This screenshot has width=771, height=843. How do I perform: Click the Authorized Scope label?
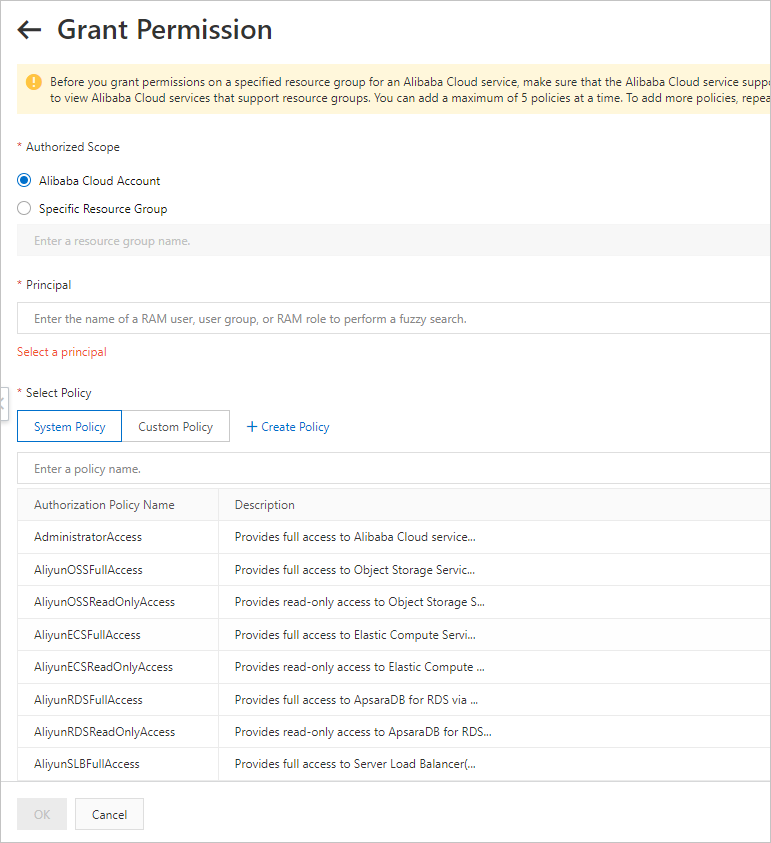(x=73, y=147)
